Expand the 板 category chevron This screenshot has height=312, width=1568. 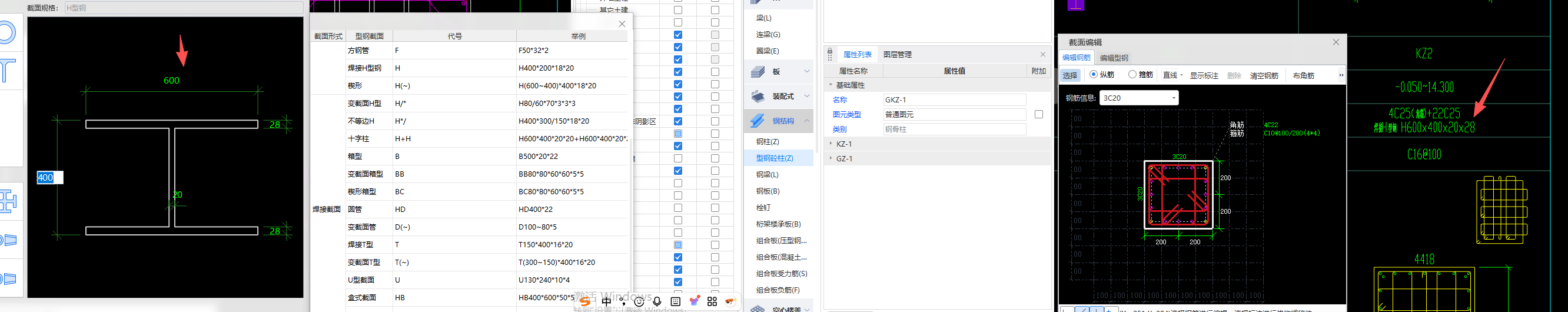pyautogui.click(x=807, y=71)
